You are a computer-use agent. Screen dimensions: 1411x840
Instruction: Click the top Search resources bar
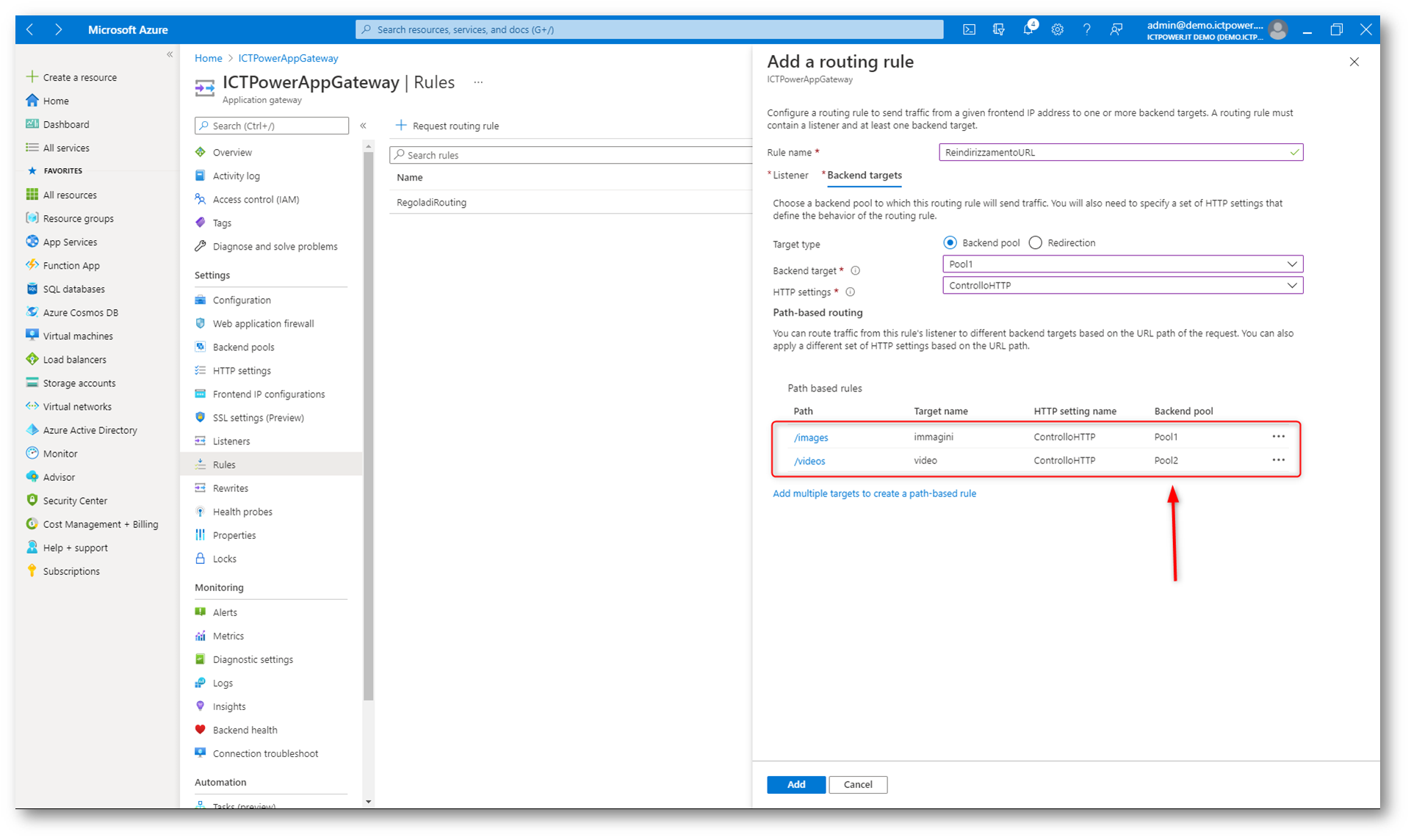click(x=649, y=29)
